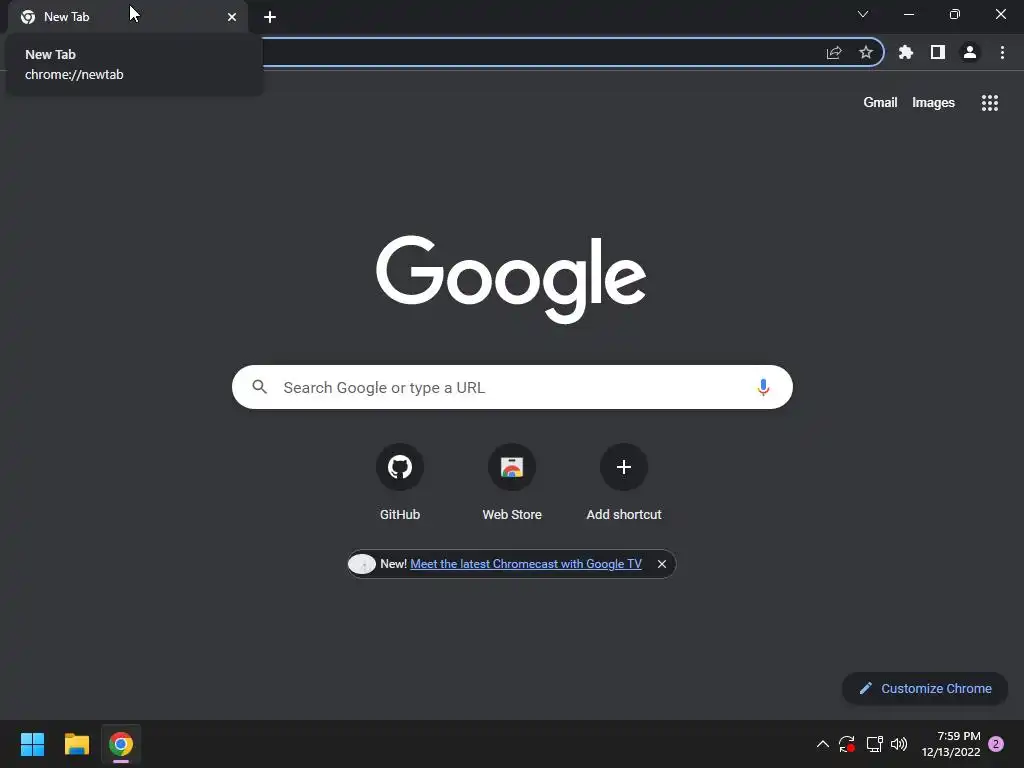Image resolution: width=1024 pixels, height=768 pixels.
Task: Click the network tray icon
Action: point(874,744)
